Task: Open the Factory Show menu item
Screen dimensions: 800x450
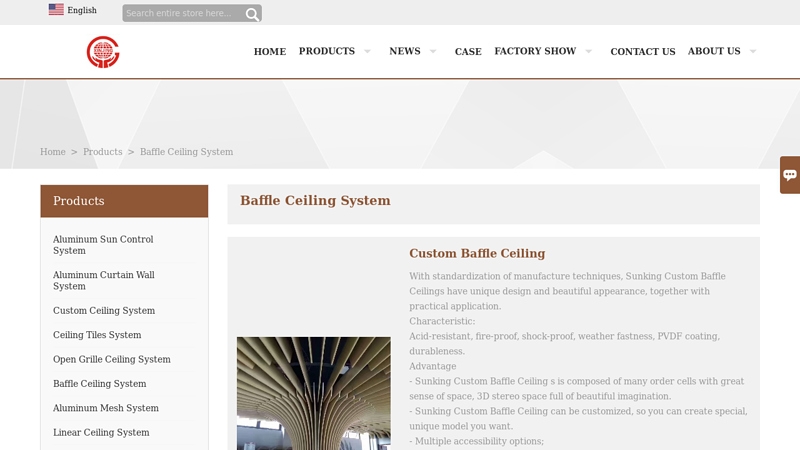Action: [x=535, y=51]
